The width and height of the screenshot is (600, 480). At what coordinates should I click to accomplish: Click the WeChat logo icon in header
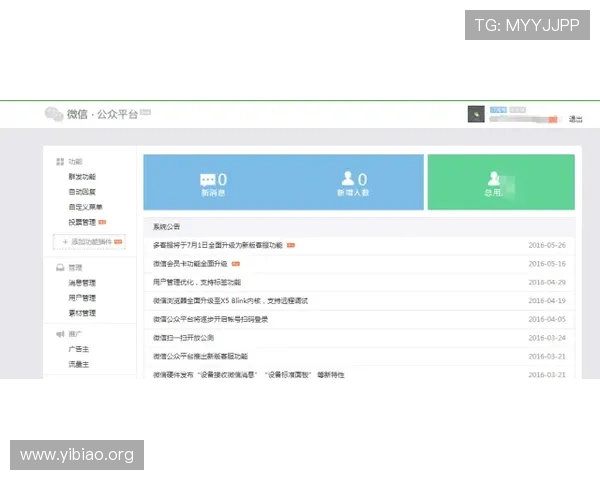click(x=54, y=114)
